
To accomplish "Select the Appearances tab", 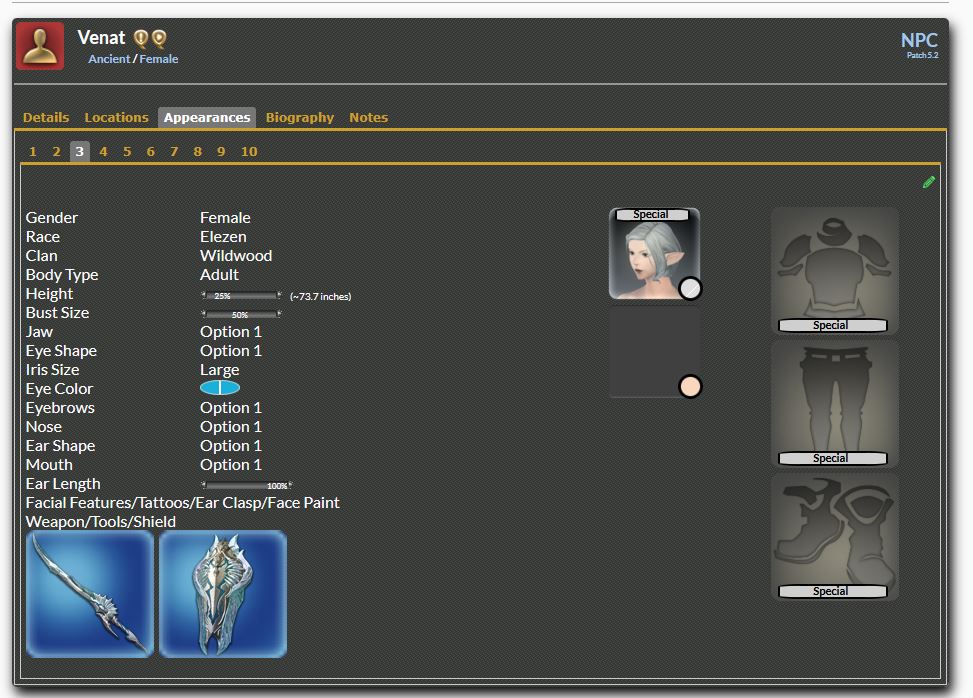I will (x=207, y=117).
